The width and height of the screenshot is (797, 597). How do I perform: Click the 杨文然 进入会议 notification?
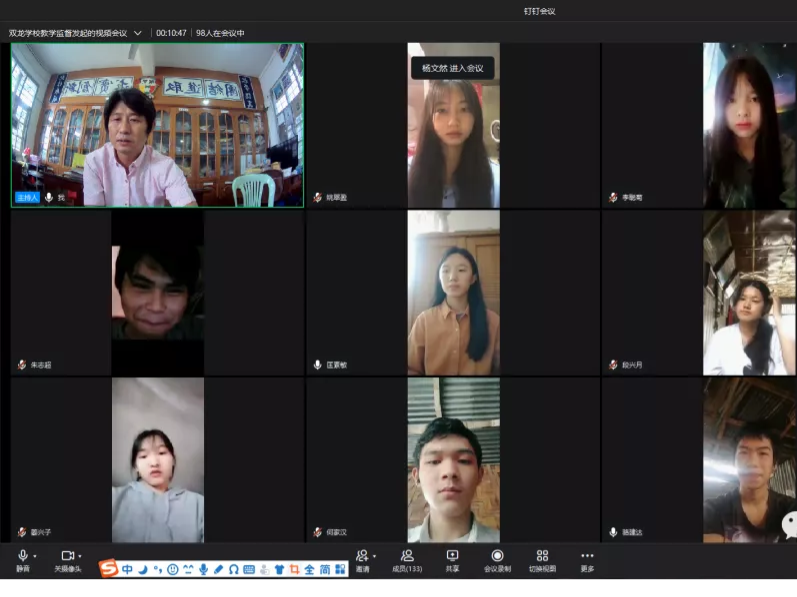[x=453, y=68]
